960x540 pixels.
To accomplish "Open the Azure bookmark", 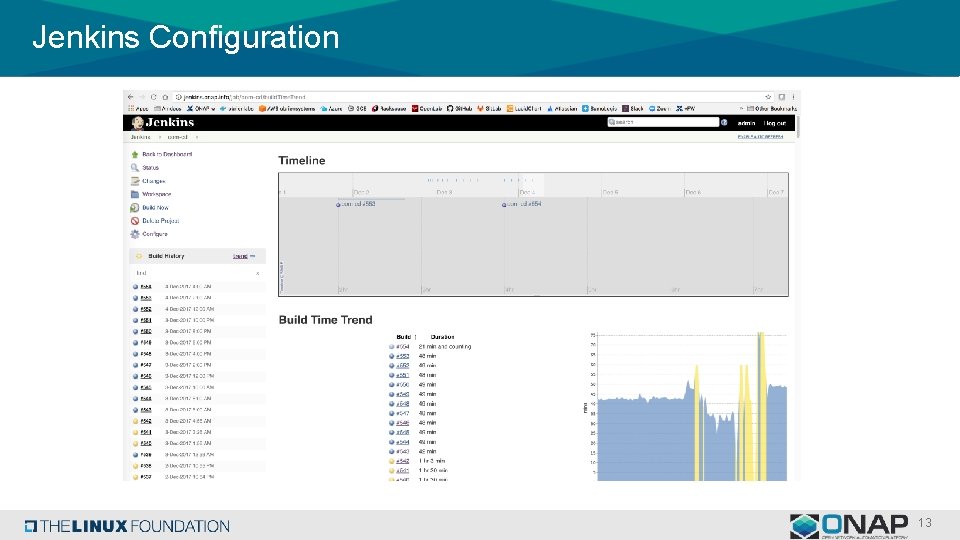I will [x=331, y=108].
